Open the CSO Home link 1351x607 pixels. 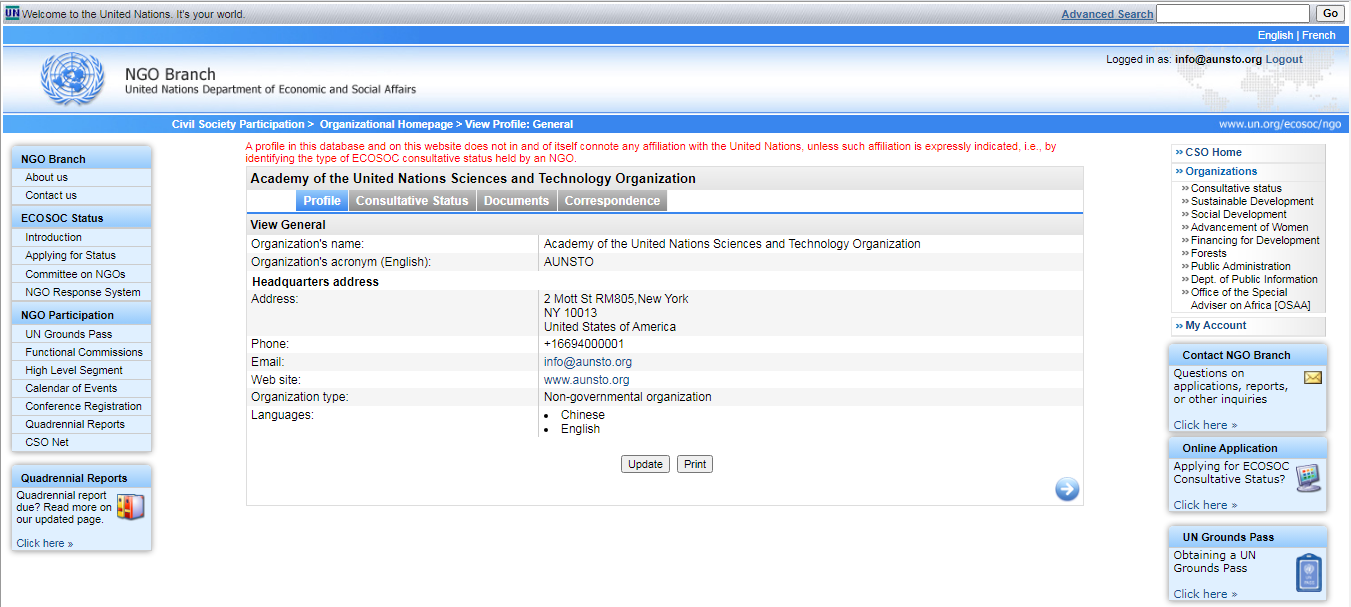click(1213, 152)
